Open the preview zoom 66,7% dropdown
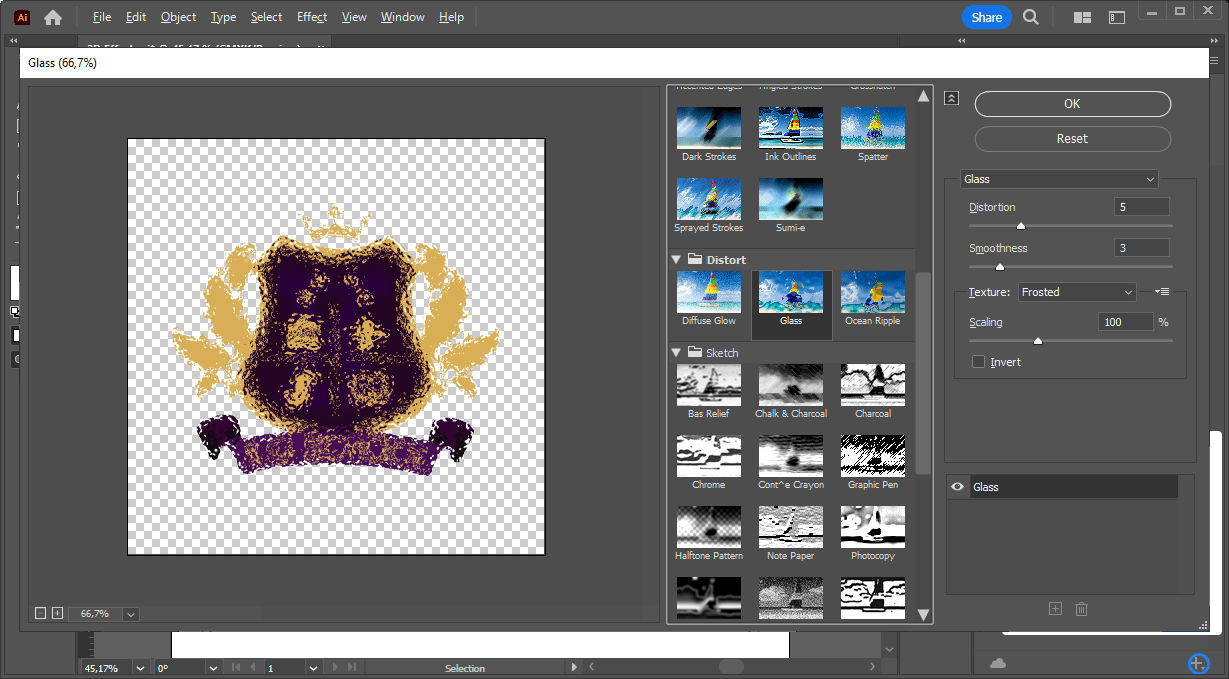 coord(131,613)
